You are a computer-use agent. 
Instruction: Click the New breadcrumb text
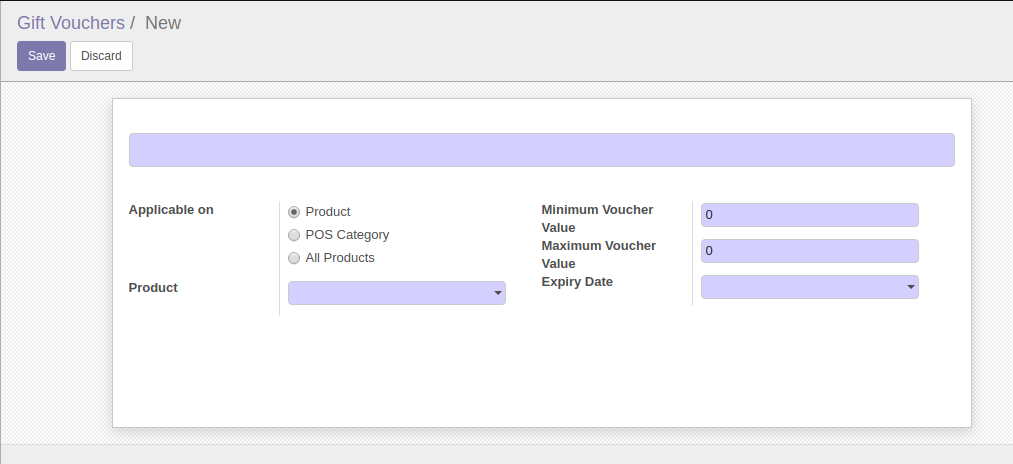[163, 22]
